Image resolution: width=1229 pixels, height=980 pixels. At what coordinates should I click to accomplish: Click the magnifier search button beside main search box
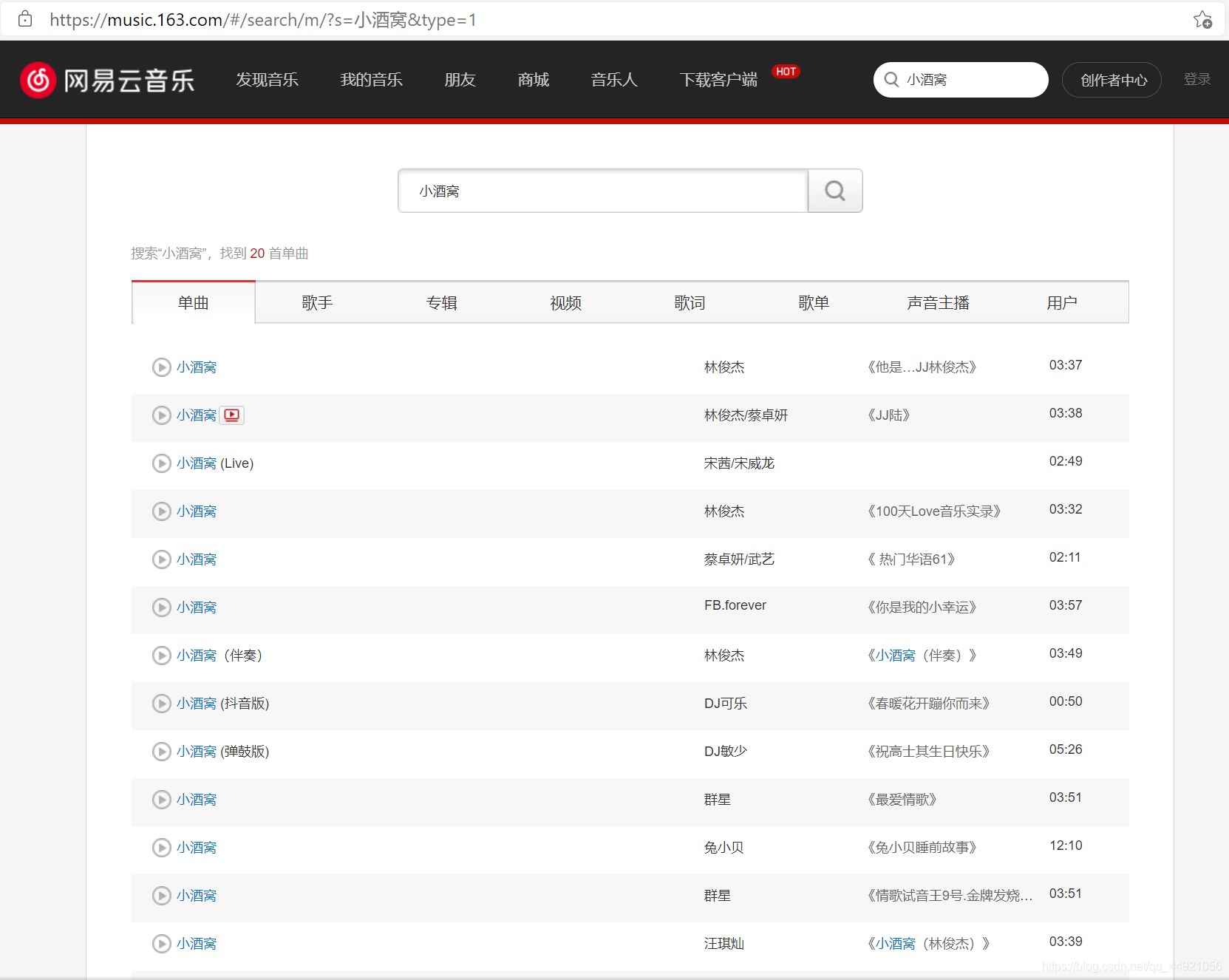click(x=835, y=191)
